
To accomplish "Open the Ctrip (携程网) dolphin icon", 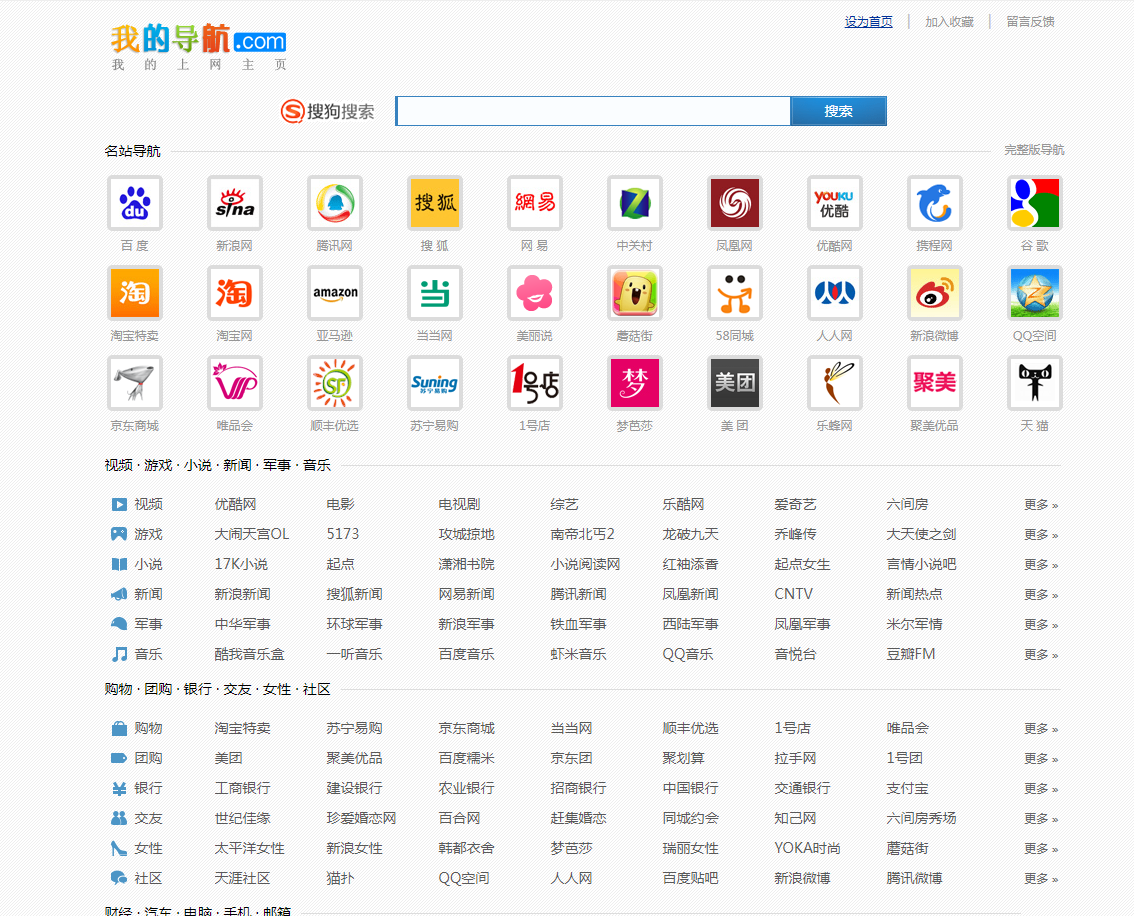I will 934,203.
